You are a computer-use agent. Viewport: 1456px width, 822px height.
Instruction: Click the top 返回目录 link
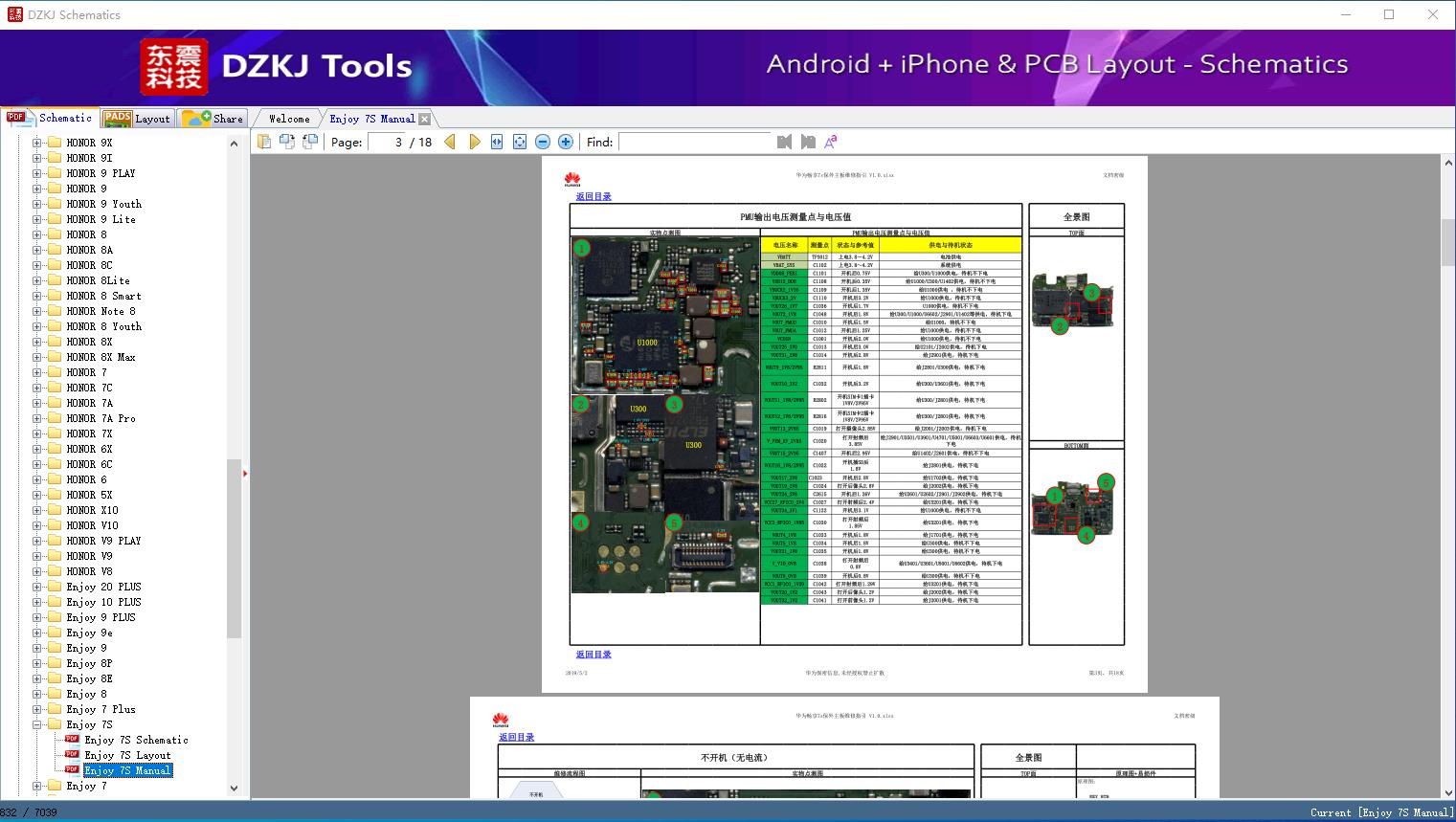point(594,196)
